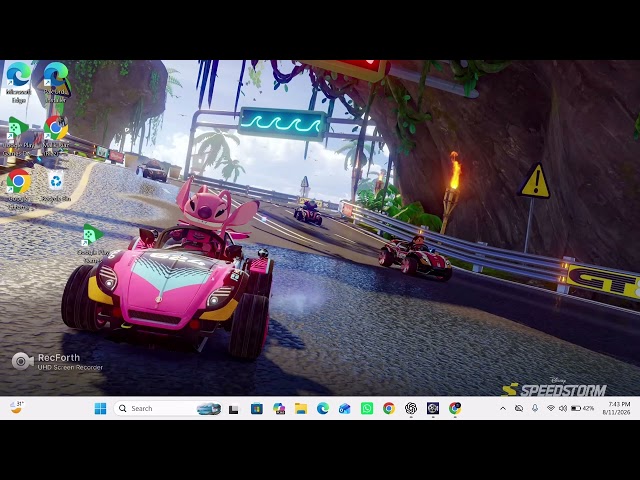Switch to Google Chrome on the taskbar
The width and height of the screenshot is (640, 480).
(389, 408)
